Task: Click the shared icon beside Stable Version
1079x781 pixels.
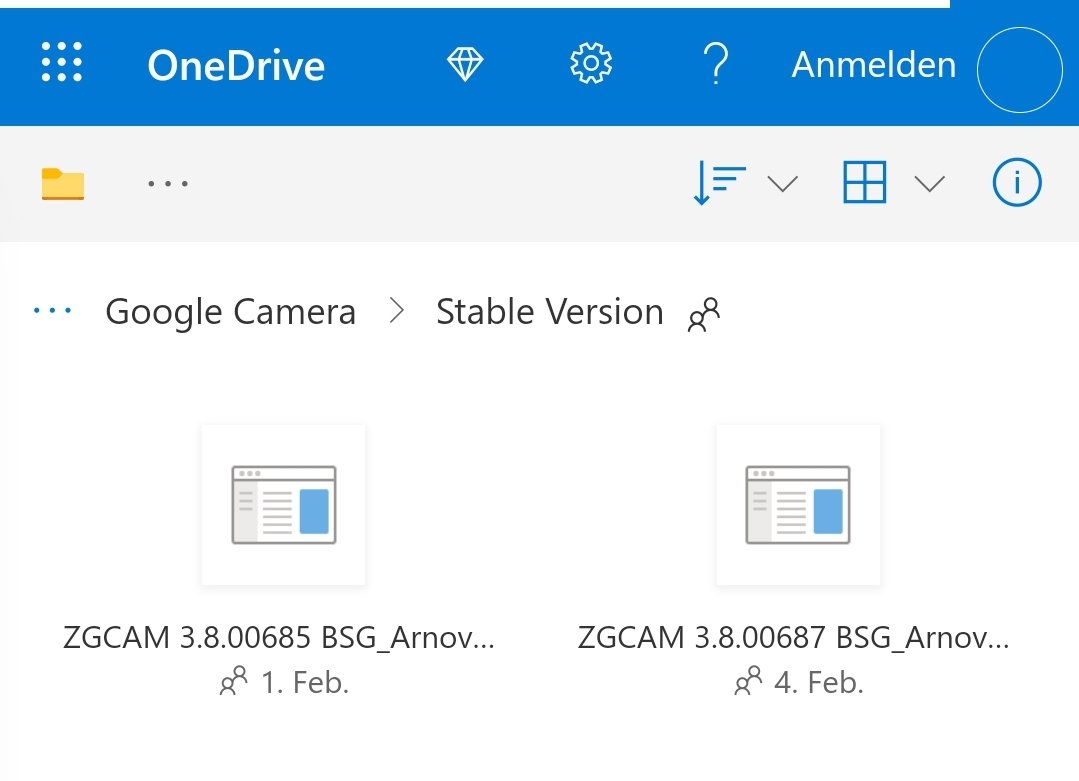Action: point(703,314)
